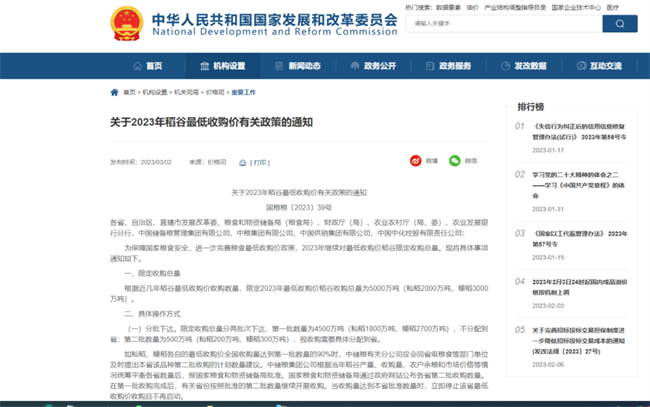Click the breadcrumb home icon

[x=114, y=91]
